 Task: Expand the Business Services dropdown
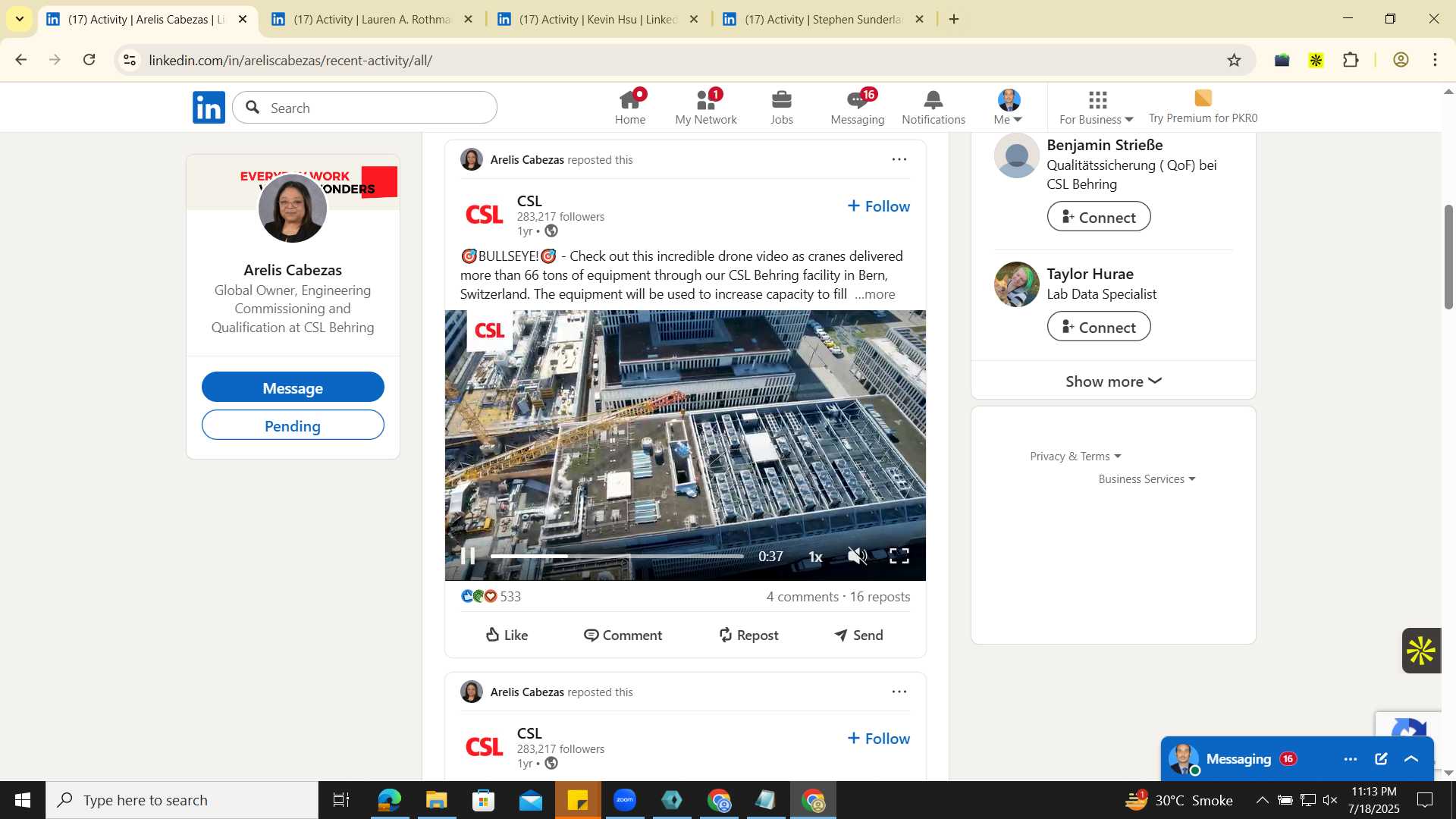point(1147,479)
